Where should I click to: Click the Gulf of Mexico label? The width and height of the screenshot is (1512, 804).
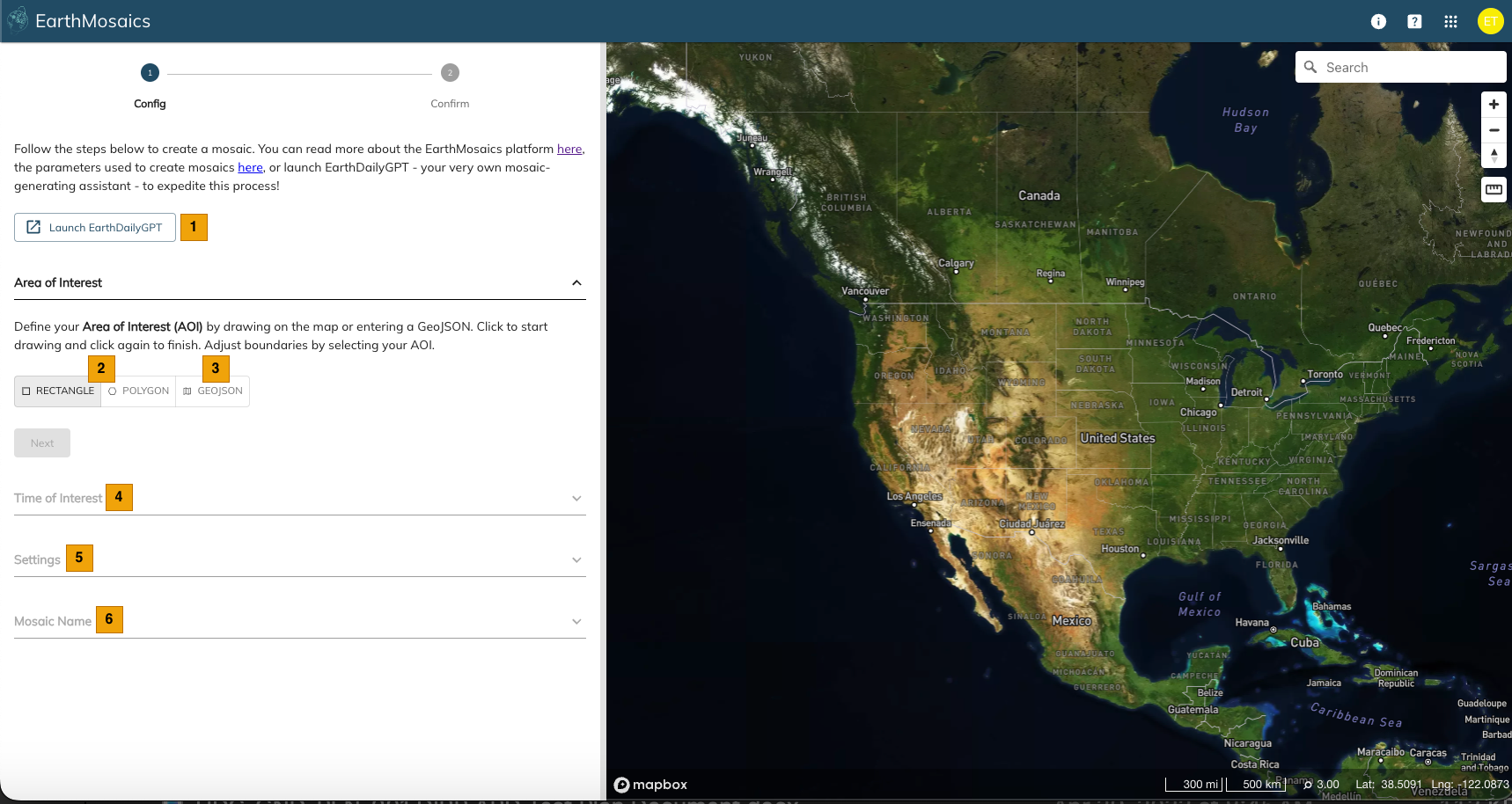1200,604
